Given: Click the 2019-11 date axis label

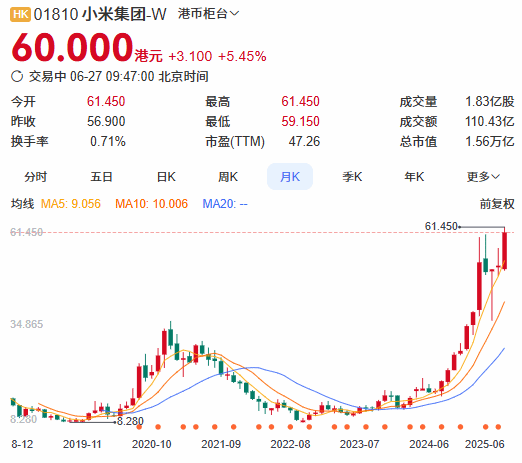Looking at the screenshot, I should click(x=82, y=444).
